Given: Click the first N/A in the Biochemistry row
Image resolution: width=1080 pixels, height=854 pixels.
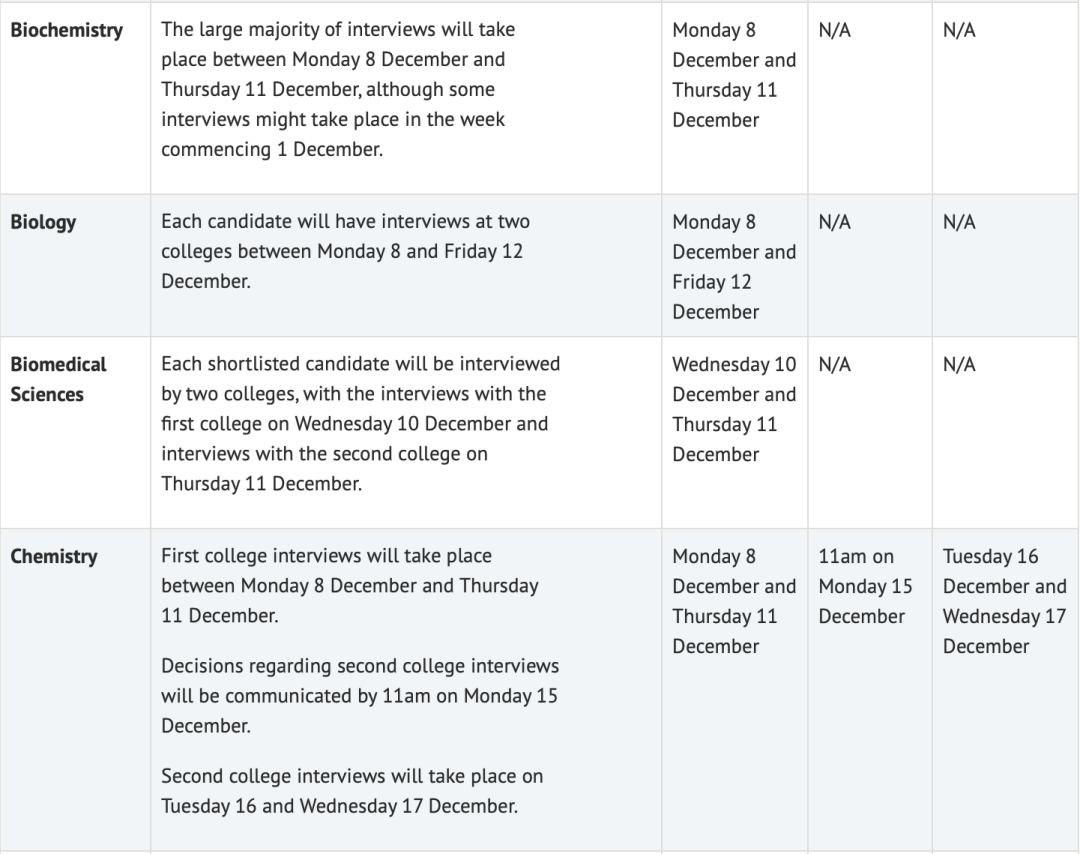Looking at the screenshot, I should tap(834, 30).
